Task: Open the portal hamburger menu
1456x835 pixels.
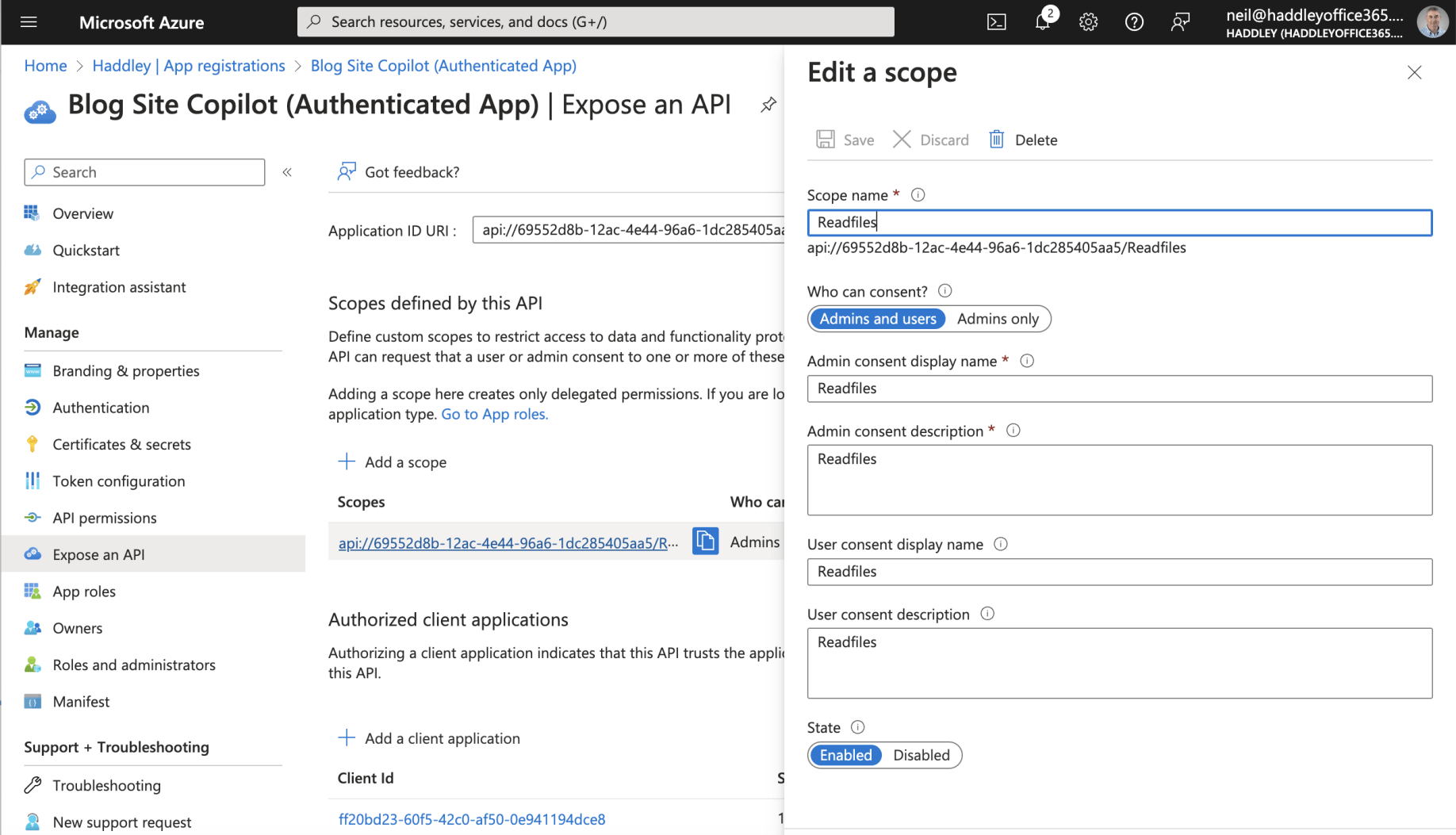Action: tap(29, 22)
